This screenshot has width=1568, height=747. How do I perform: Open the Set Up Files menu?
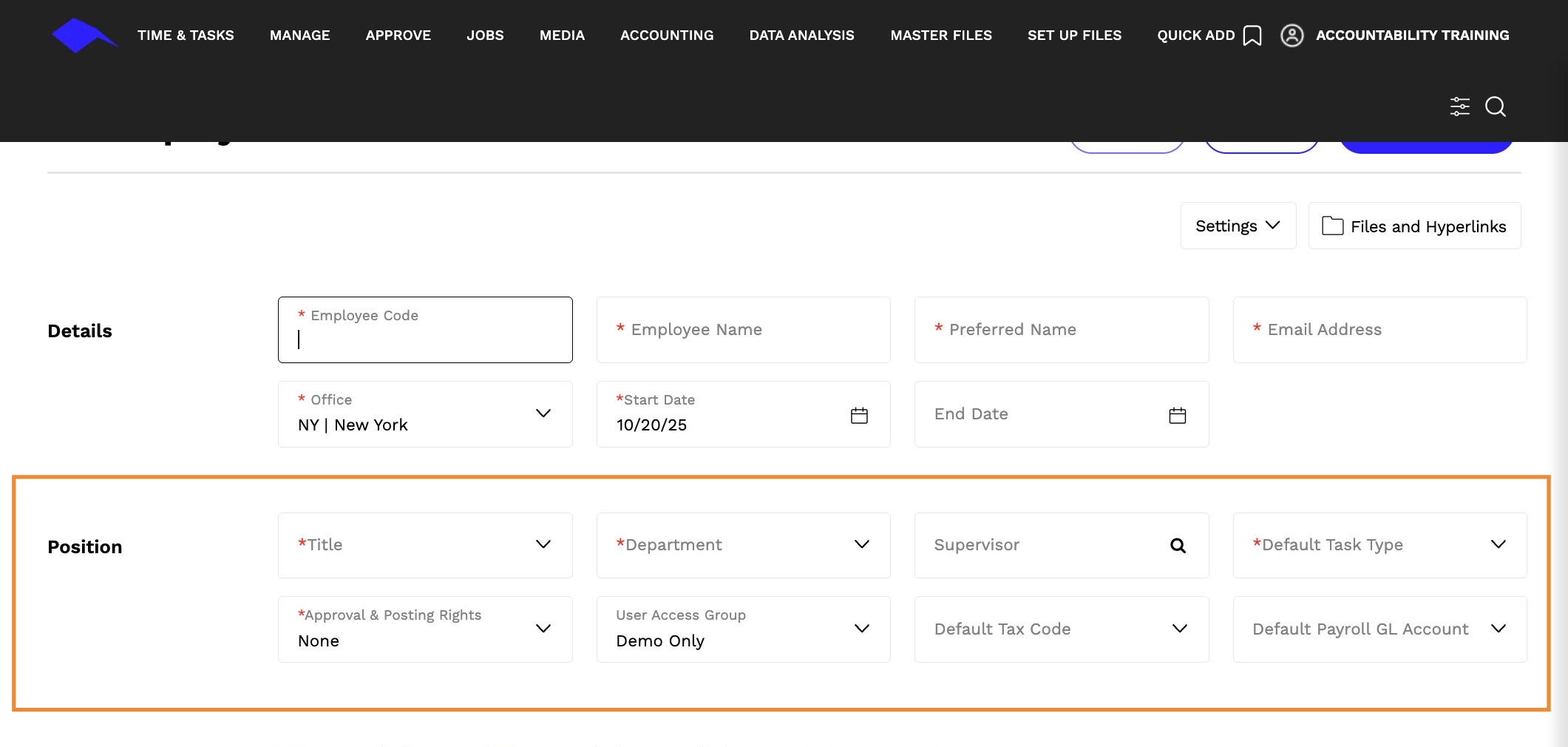(1074, 36)
